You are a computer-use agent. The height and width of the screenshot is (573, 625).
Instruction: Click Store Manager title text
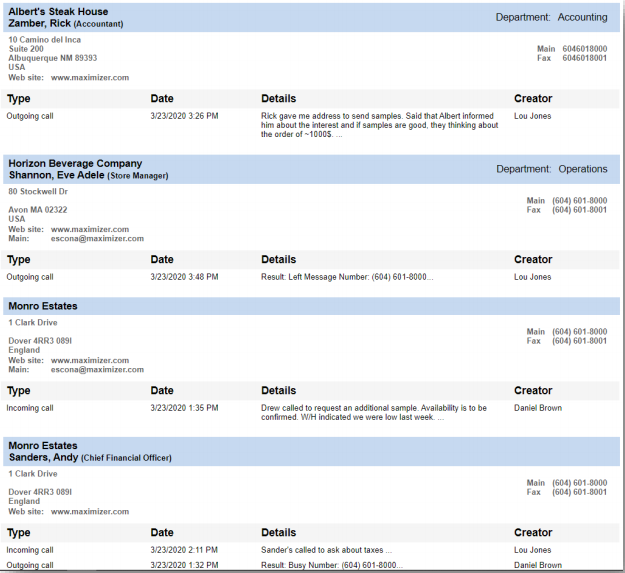click(x=138, y=176)
